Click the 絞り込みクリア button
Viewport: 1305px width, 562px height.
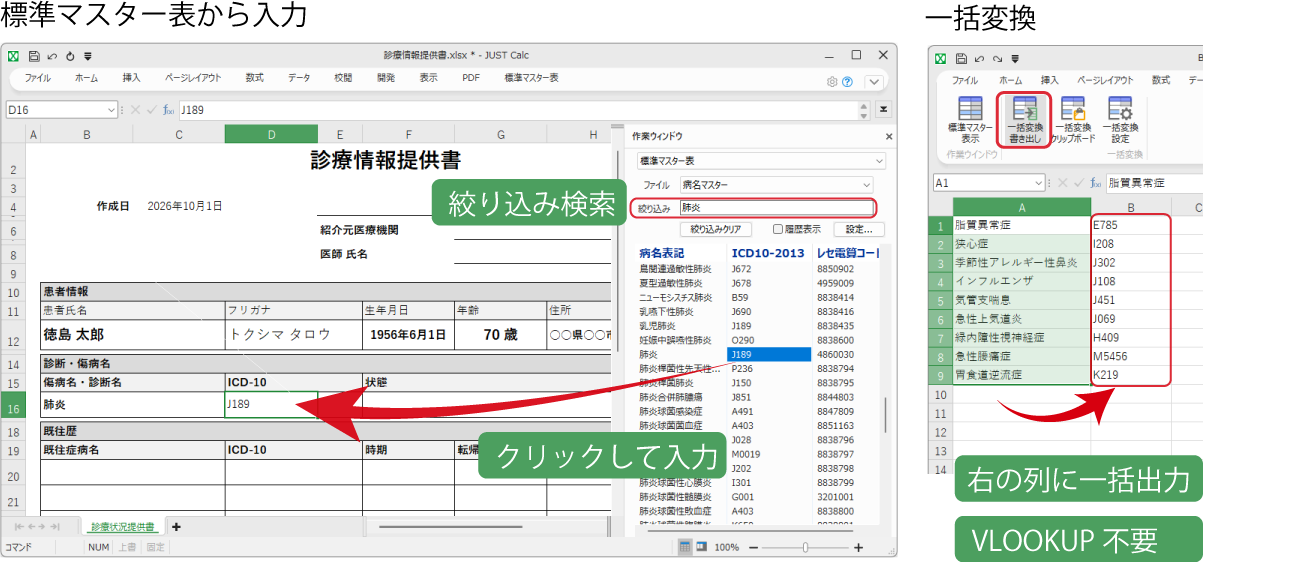point(716,229)
